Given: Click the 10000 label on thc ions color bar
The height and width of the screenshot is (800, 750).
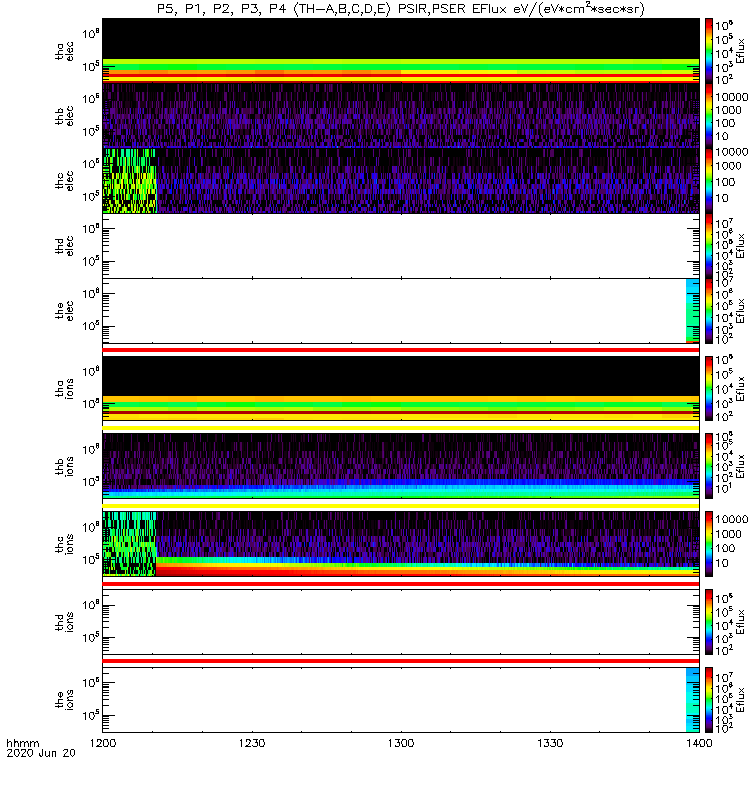Looking at the screenshot, I should click(x=732, y=519).
